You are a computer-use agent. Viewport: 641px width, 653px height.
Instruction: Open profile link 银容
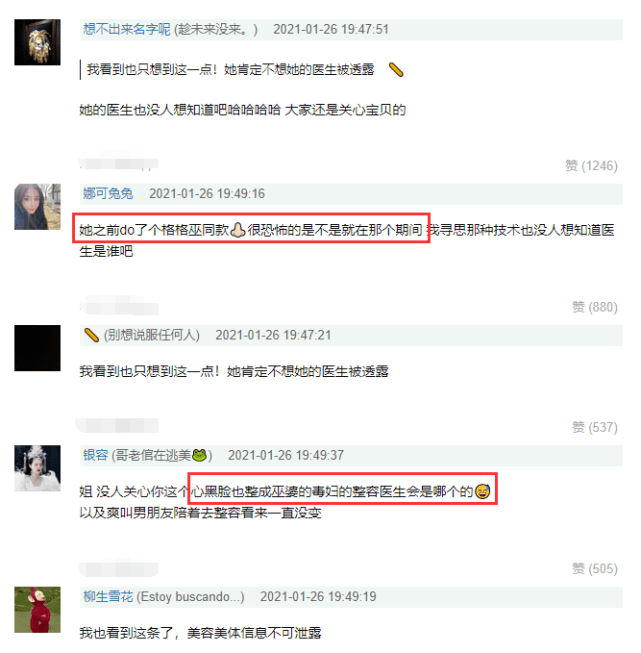coord(95,455)
